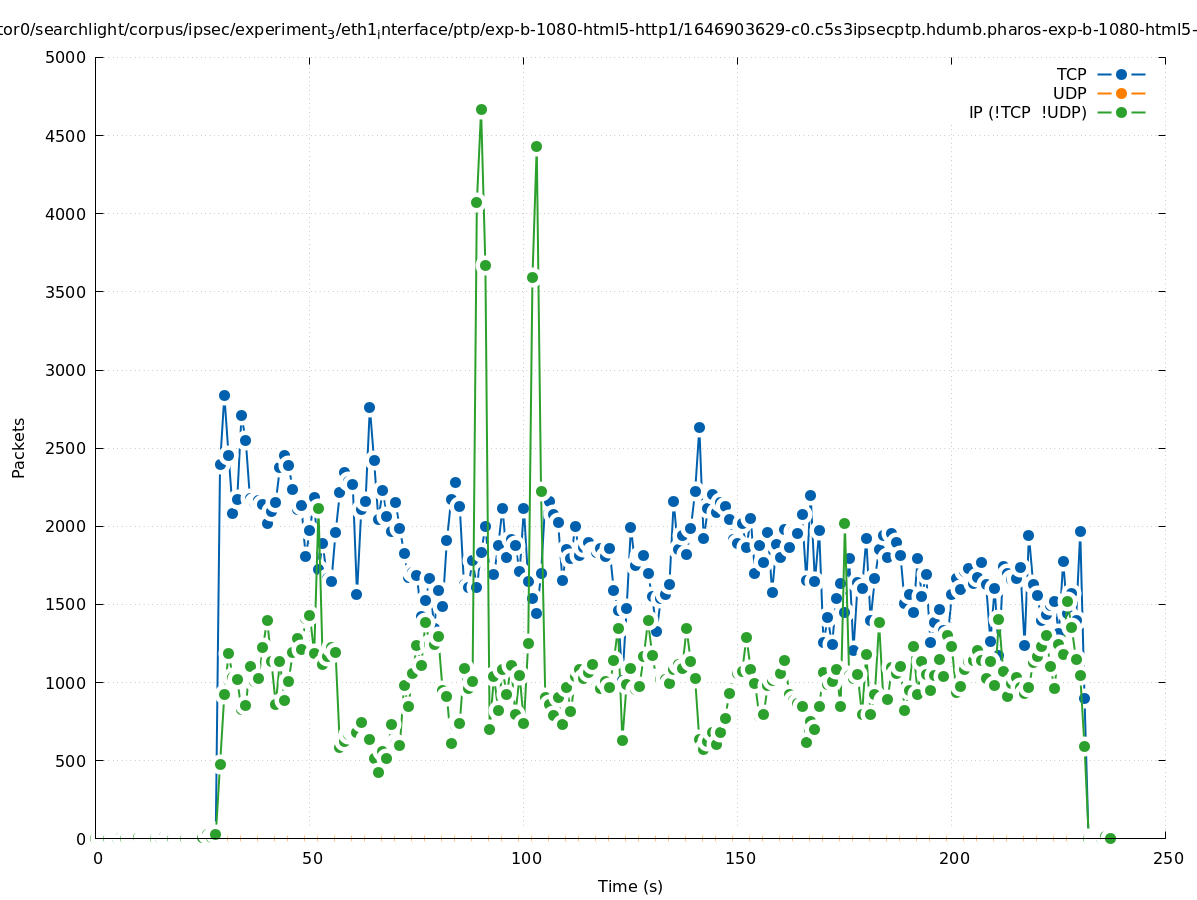Click the TCP peak point near time 140
The image size is (1197, 900).
point(699,427)
